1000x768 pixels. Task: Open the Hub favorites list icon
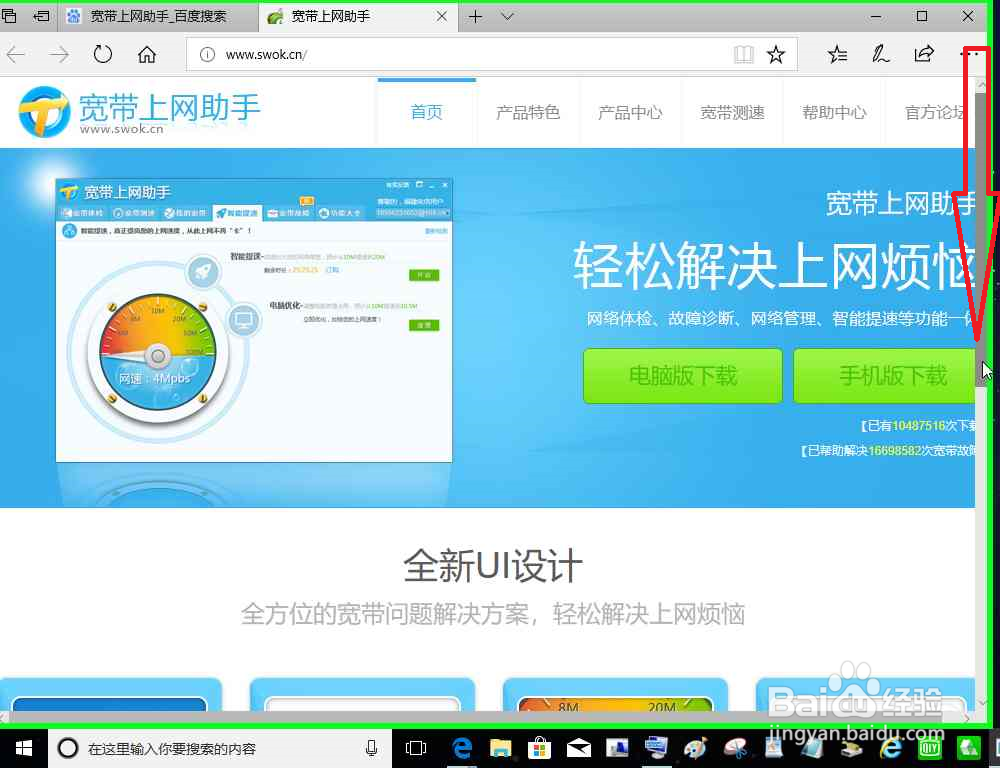point(837,55)
